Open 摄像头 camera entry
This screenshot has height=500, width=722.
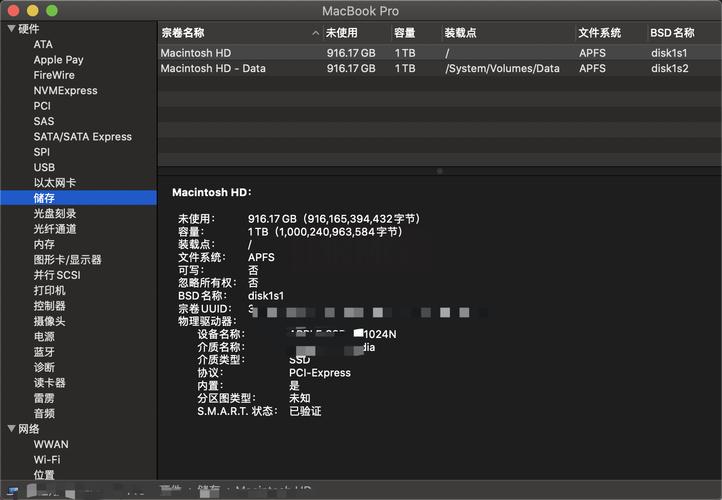coord(49,321)
